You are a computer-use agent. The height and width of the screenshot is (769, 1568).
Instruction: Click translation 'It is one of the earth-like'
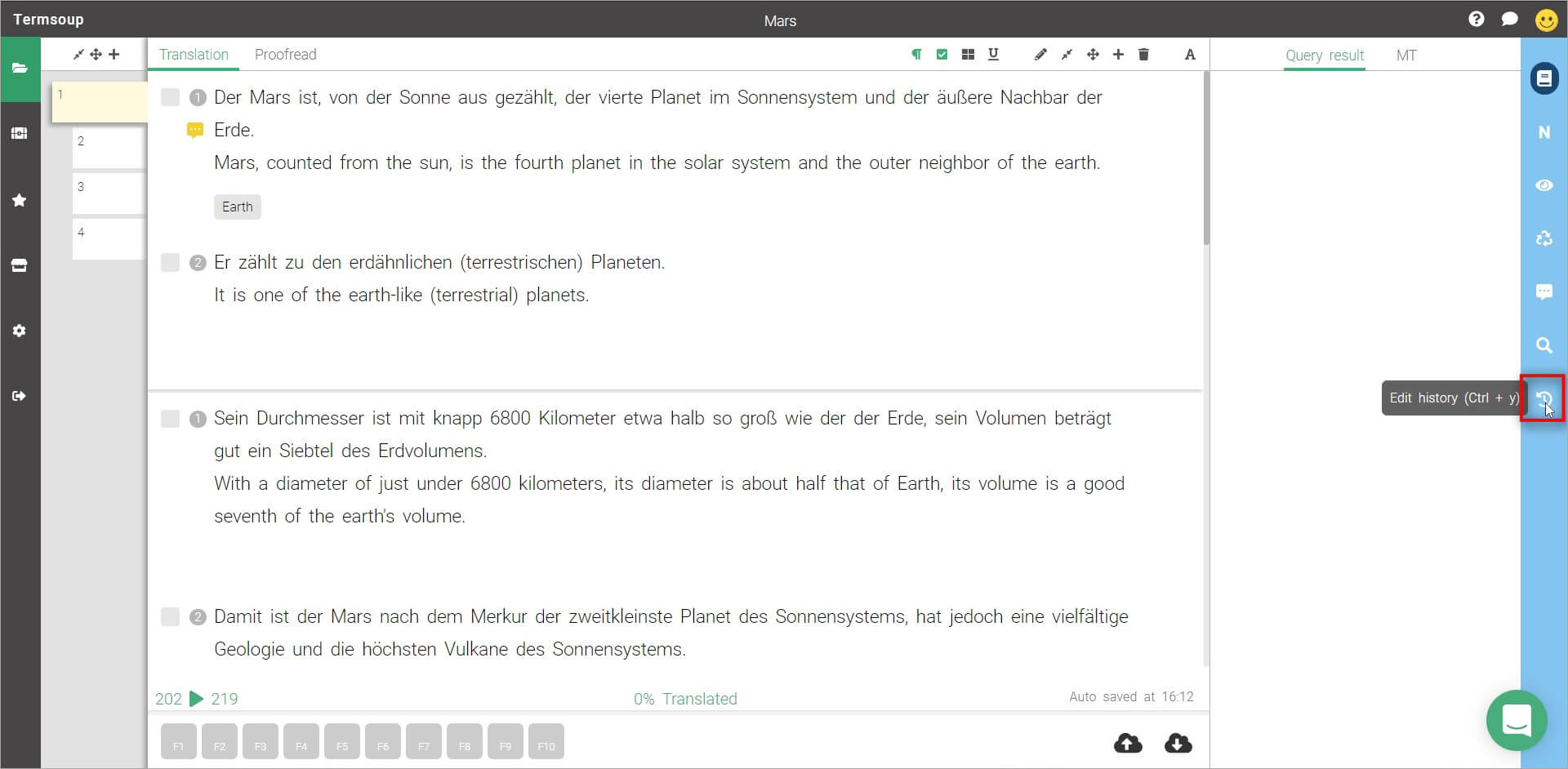(401, 296)
